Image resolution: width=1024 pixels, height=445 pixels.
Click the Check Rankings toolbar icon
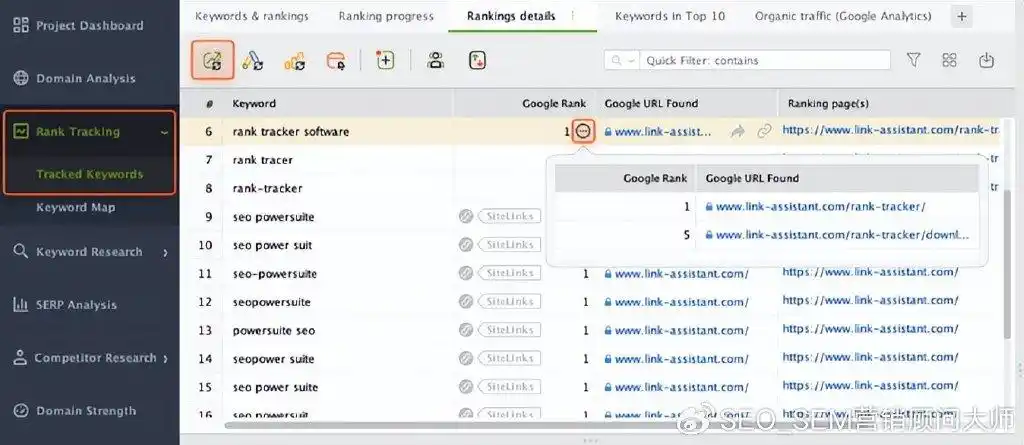(212, 61)
